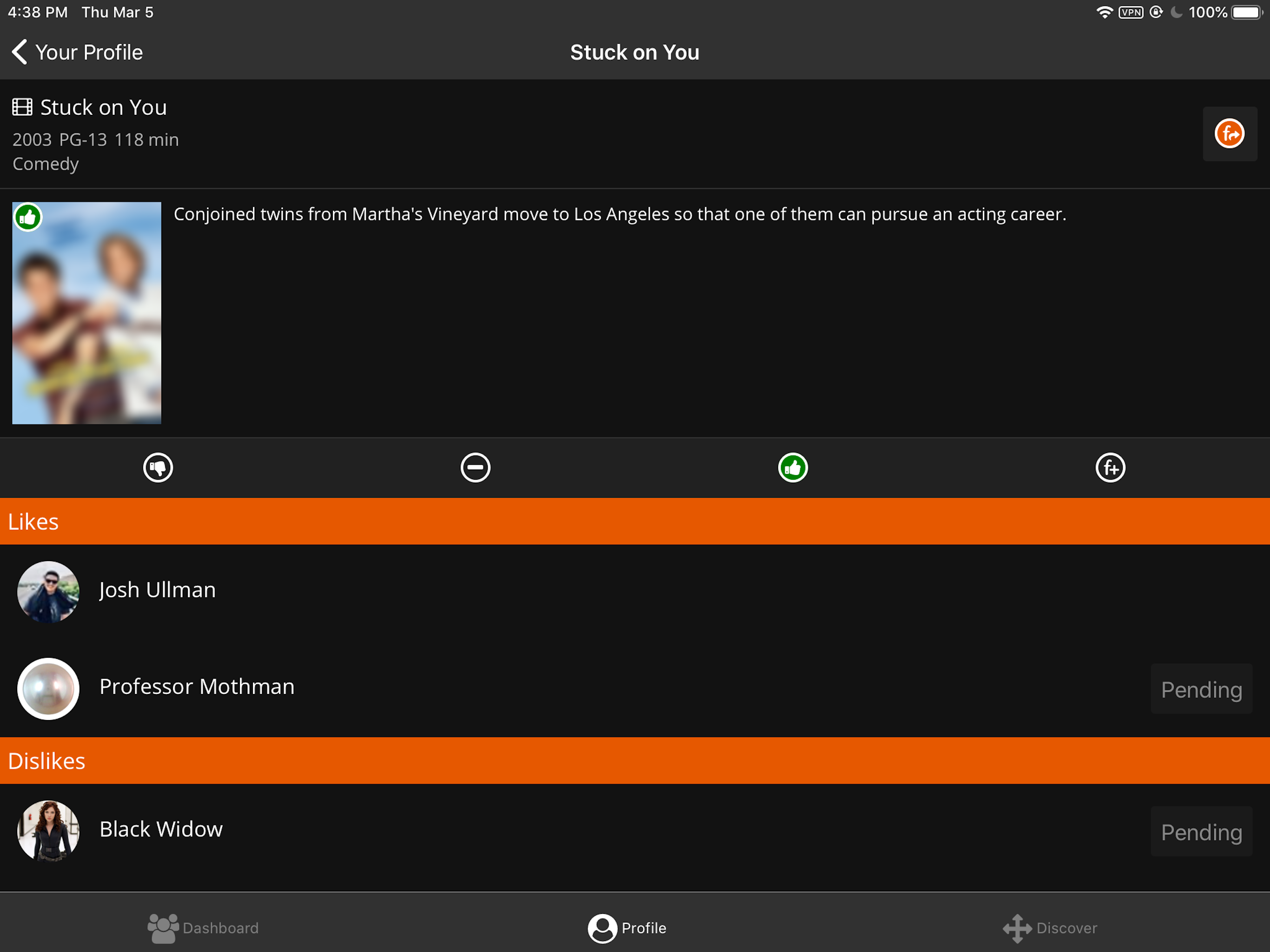Select the Josh Ullman name
The height and width of the screenshot is (952, 1270).
pyautogui.click(x=157, y=590)
